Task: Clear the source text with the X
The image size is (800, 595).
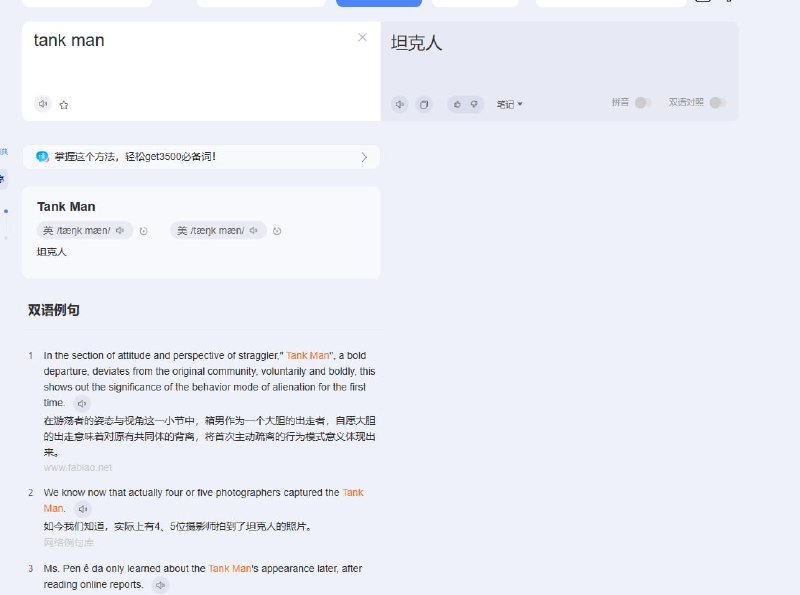Action: [x=362, y=38]
